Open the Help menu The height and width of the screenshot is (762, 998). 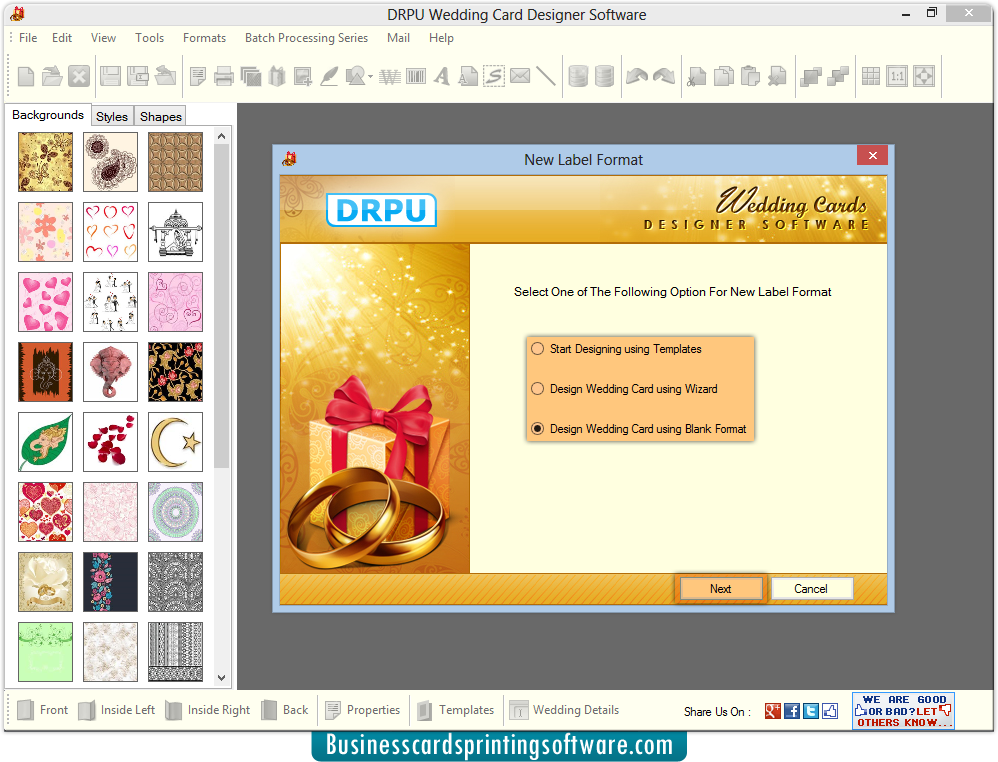(x=441, y=38)
